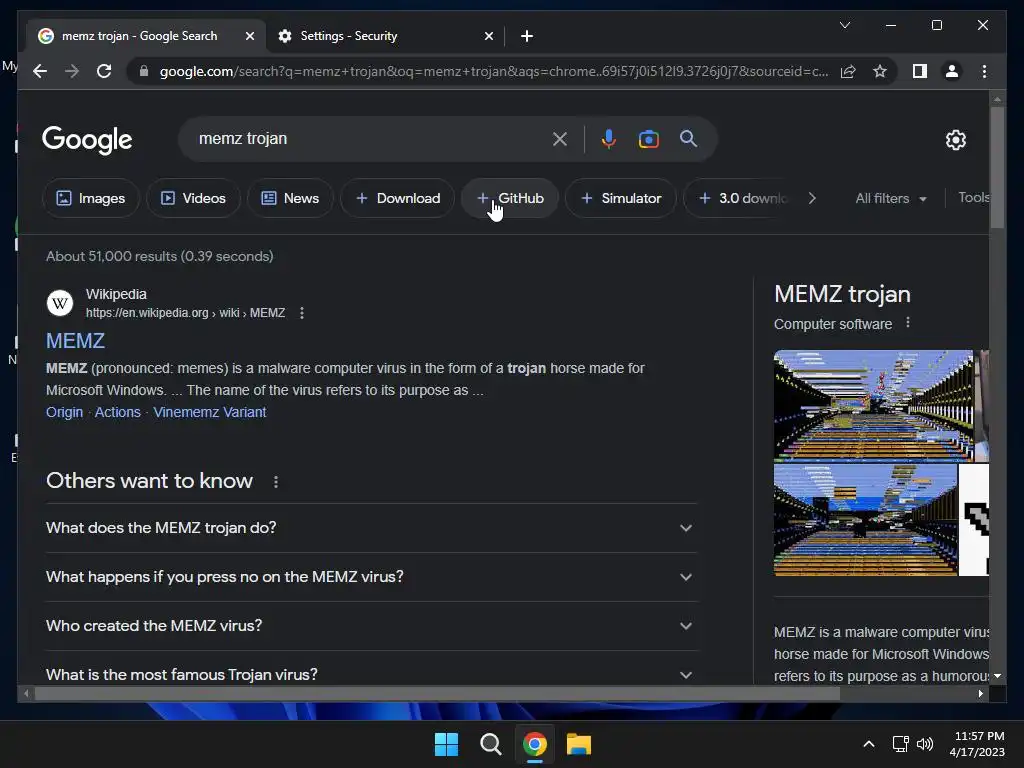Show more filter chips with arrow
Screen dimensions: 1024x768
(x=812, y=198)
